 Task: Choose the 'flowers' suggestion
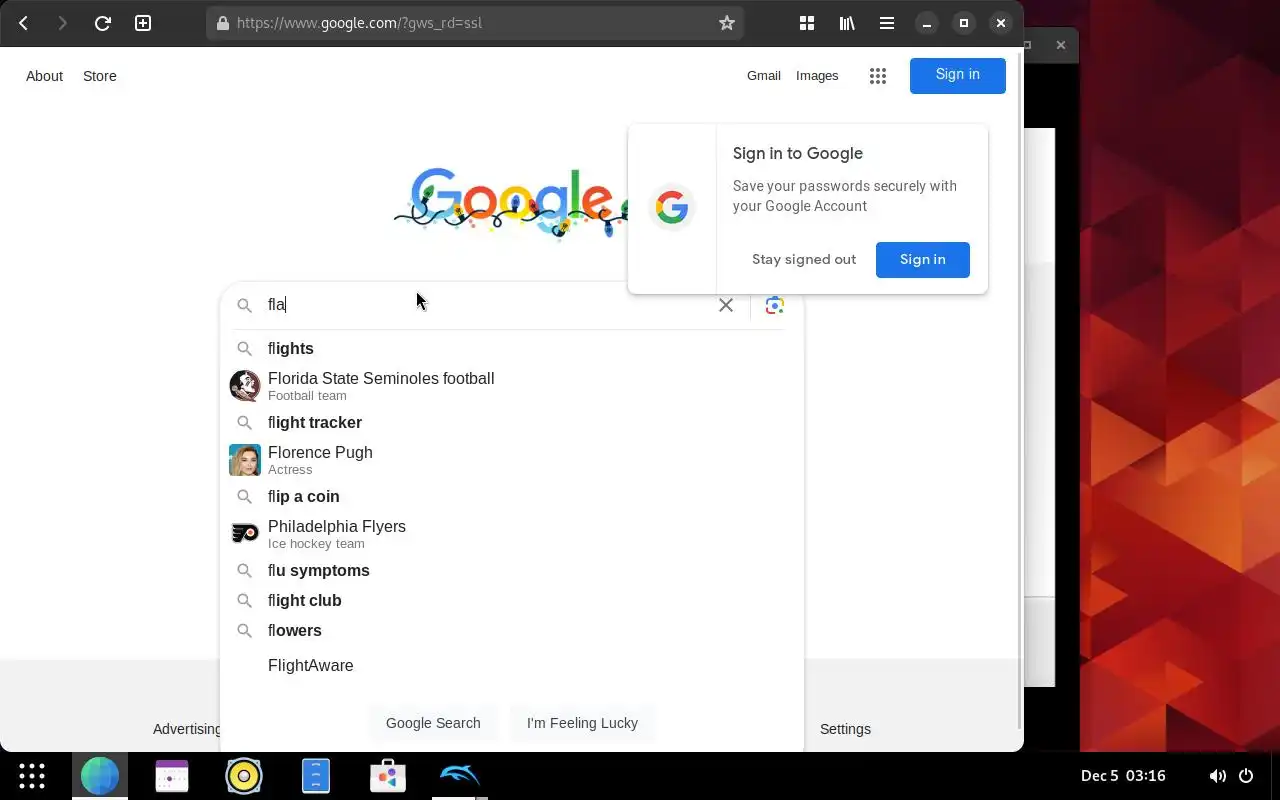point(512,630)
